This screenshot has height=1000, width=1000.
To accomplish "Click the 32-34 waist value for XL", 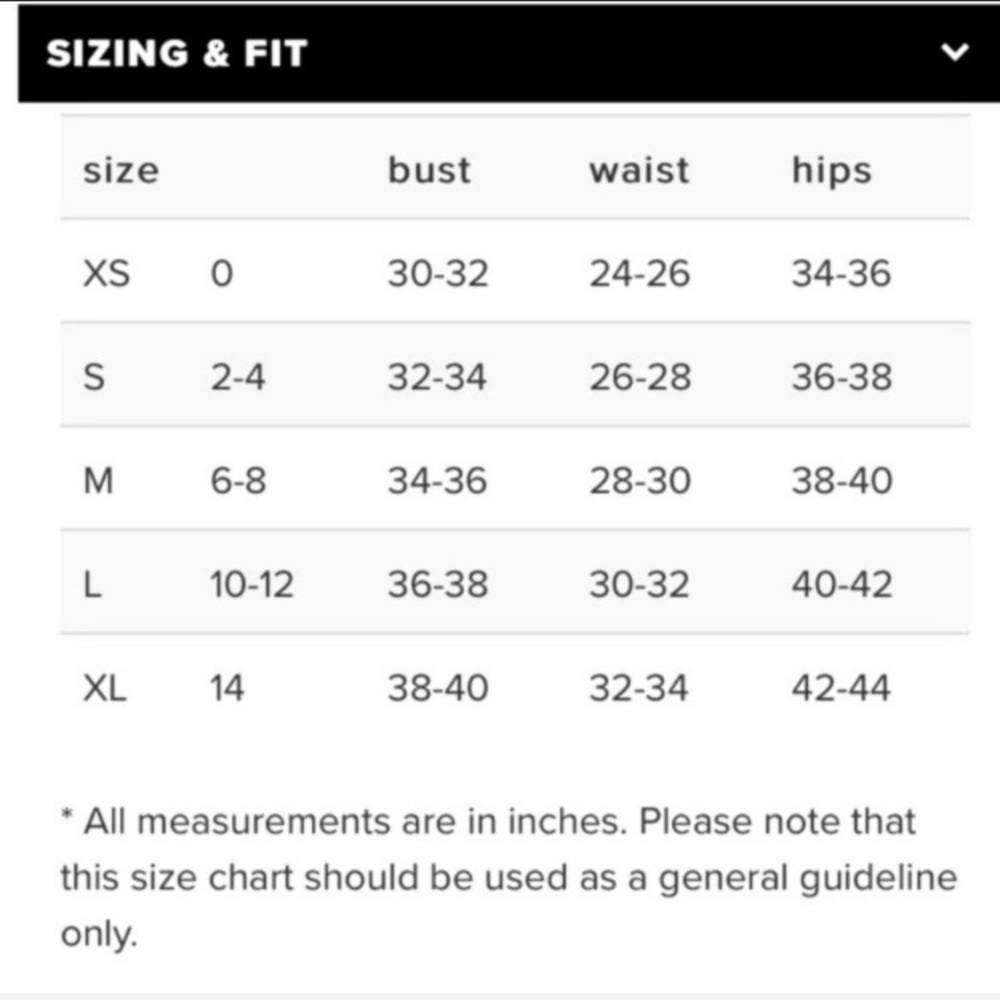I will 639,688.
